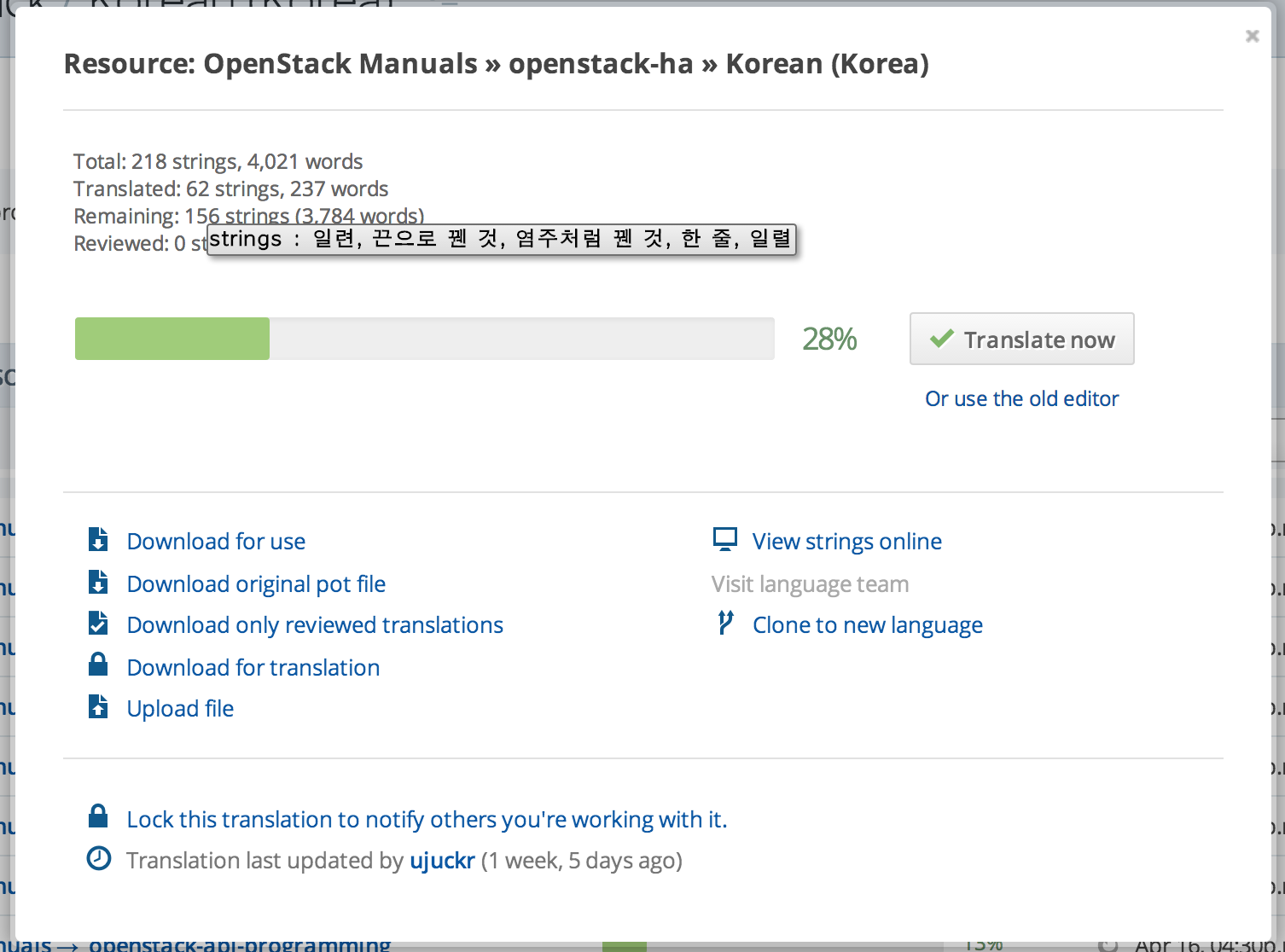This screenshot has width=1285, height=952.
Task: Click the lock icon beside Lock this translation
Action: coord(98,817)
